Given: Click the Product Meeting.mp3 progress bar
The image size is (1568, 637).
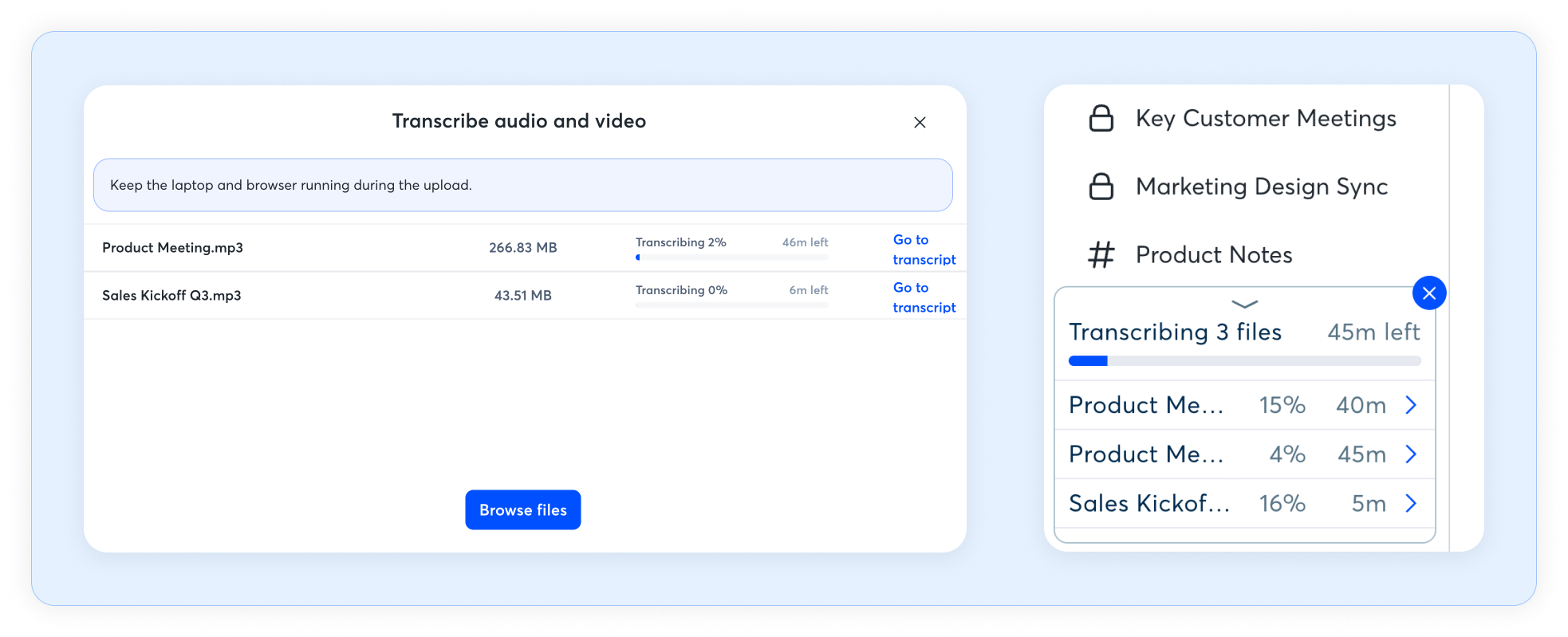Looking at the screenshot, I should tap(732, 258).
